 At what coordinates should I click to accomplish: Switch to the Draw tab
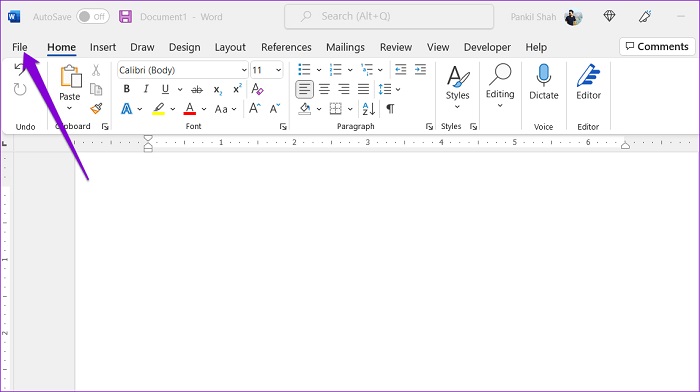142,47
